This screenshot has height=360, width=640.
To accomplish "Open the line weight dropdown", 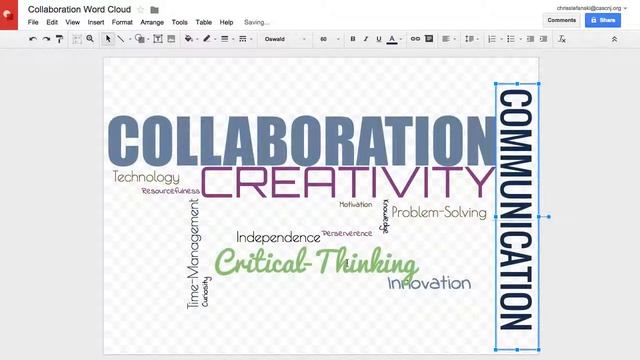I will (x=227, y=39).
